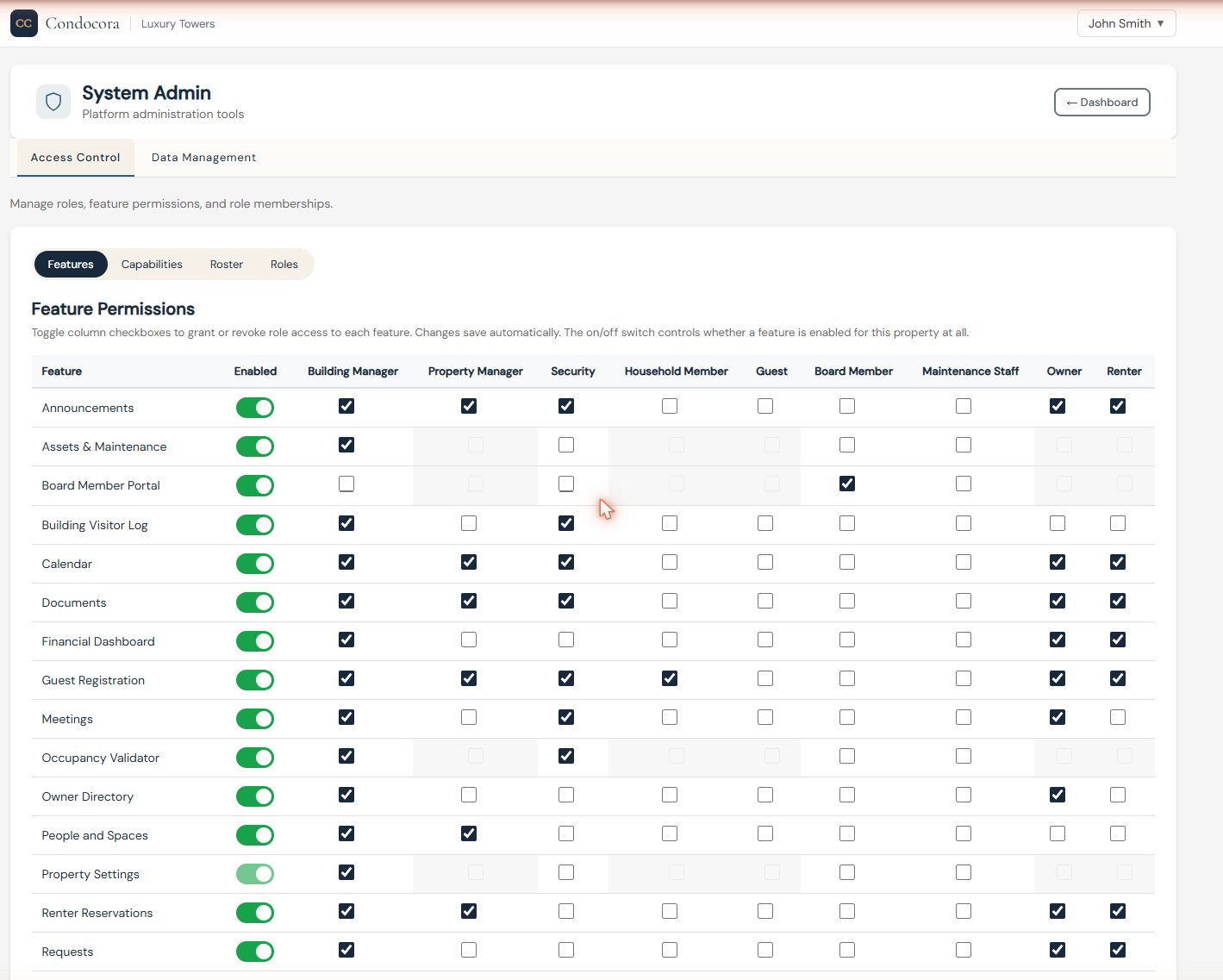Toggle the Meetings enabled switch
The image size is (1223, 980).
click(x=255, y=719)
